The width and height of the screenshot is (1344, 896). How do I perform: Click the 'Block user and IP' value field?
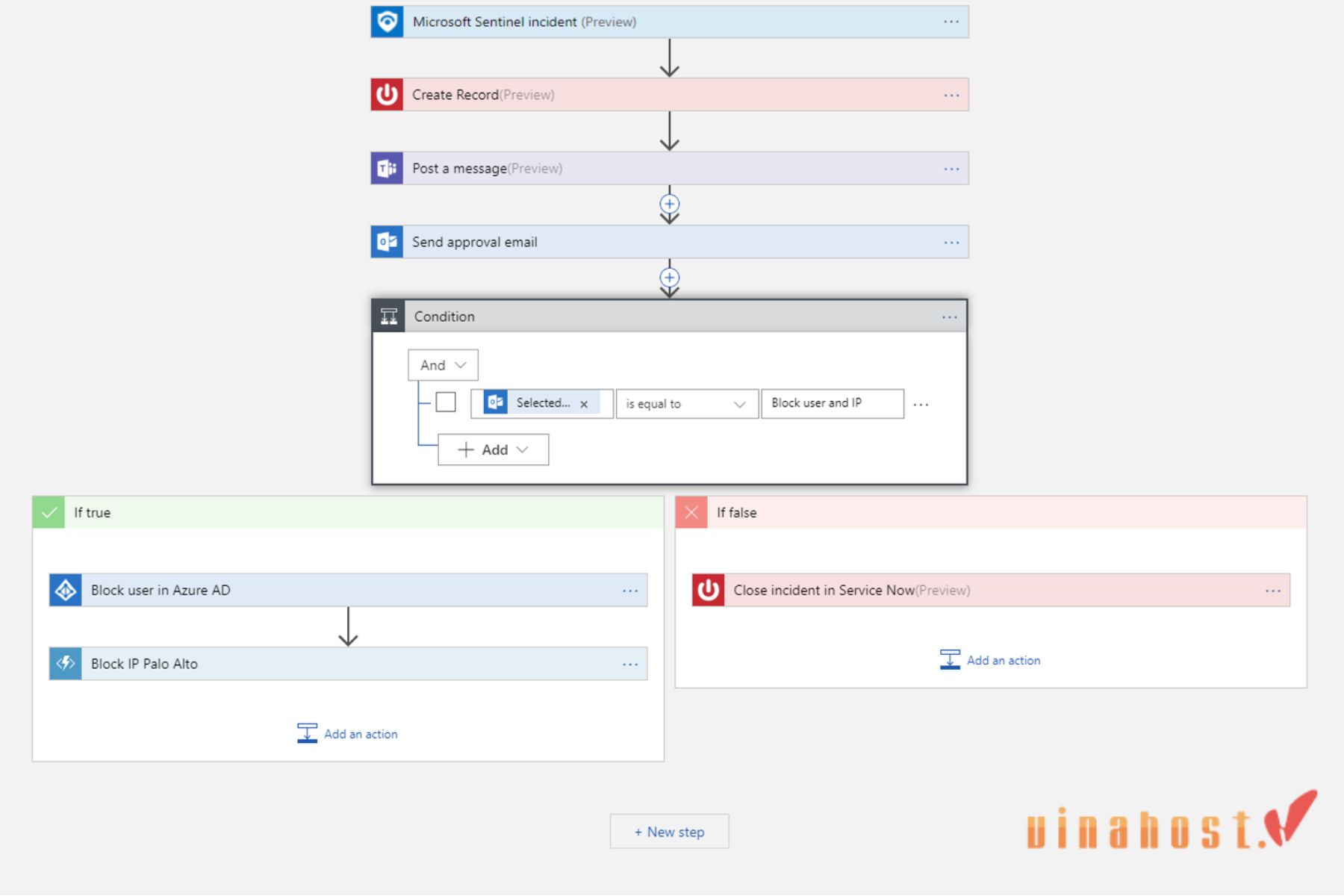pos(833,403)
